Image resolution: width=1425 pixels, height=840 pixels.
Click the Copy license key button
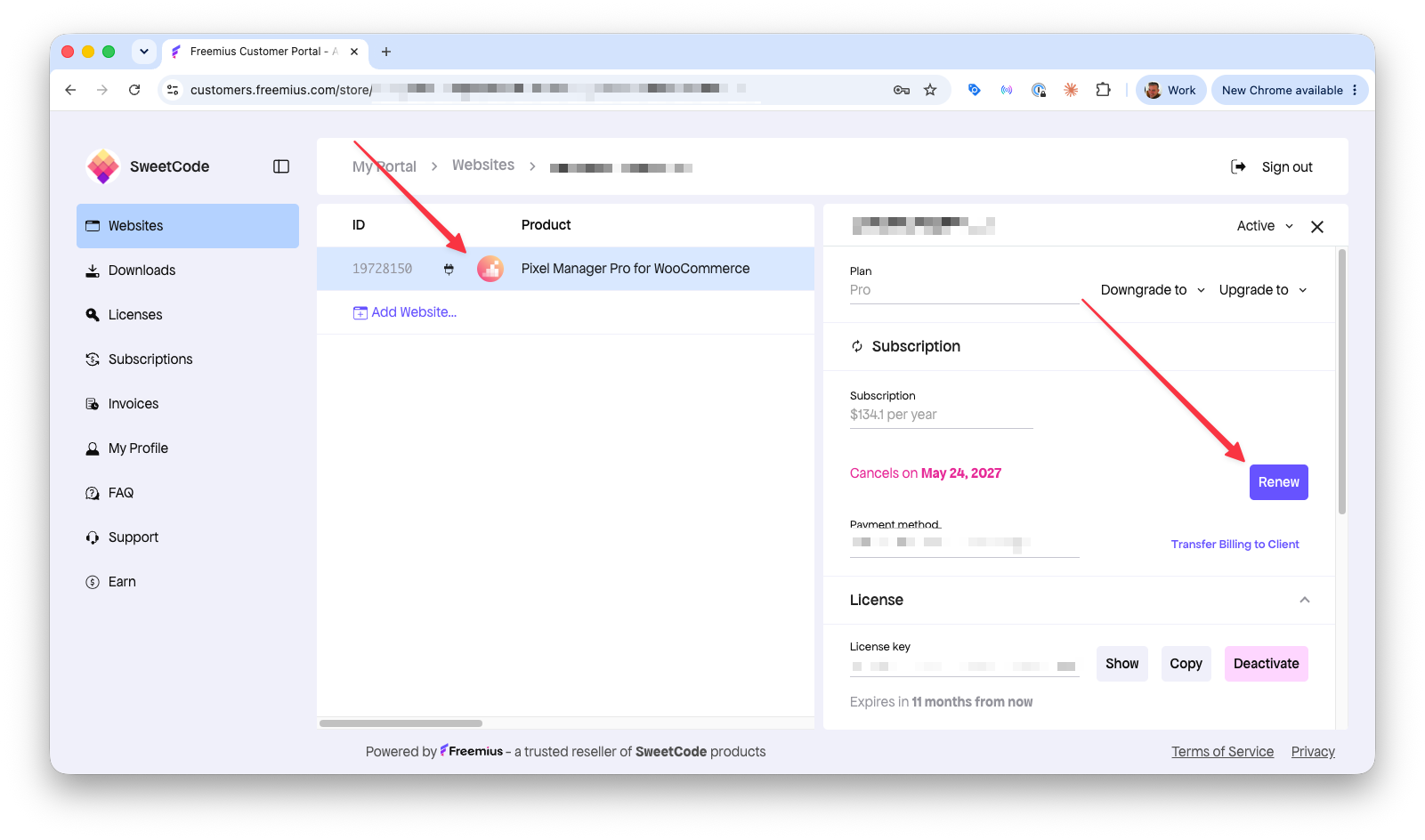1186,664
